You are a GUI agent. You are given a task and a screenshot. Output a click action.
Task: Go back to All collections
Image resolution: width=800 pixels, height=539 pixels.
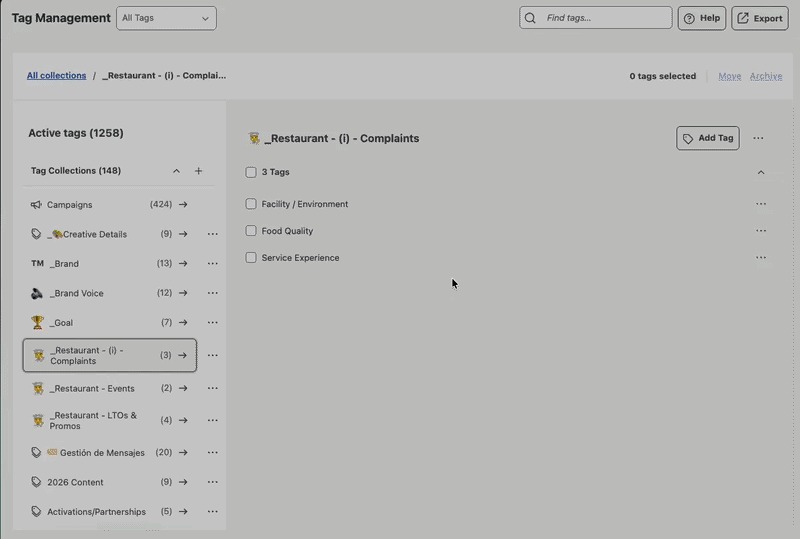click(57, 76)
